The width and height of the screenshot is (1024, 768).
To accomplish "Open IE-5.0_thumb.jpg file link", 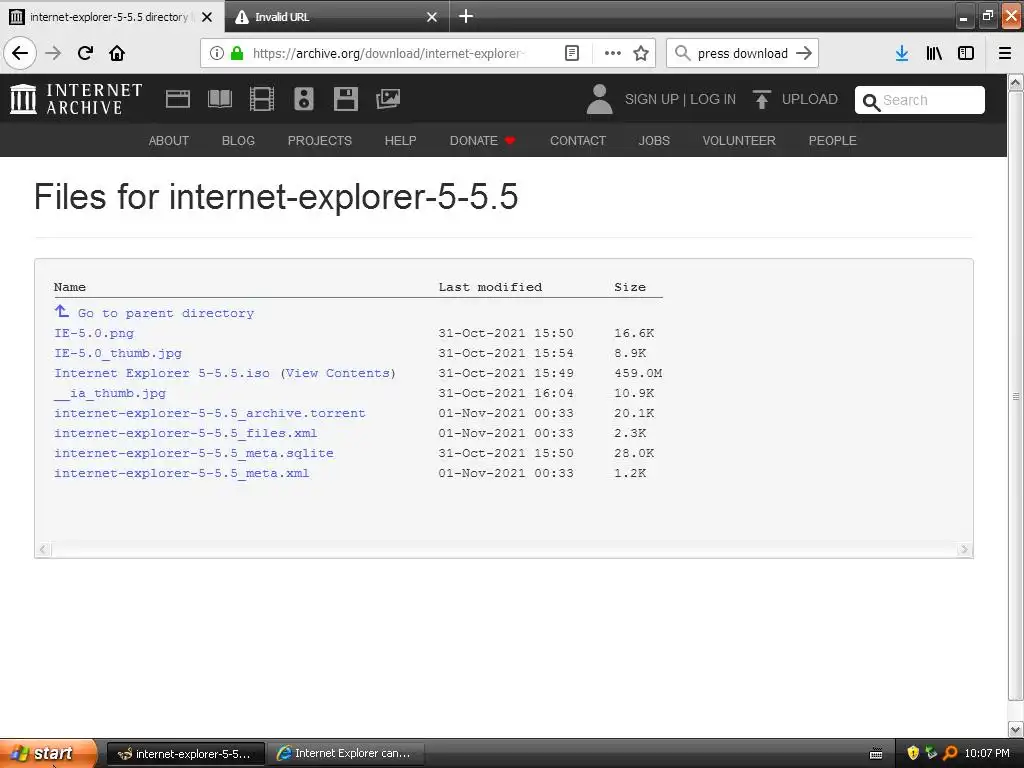I will (118, 353).
